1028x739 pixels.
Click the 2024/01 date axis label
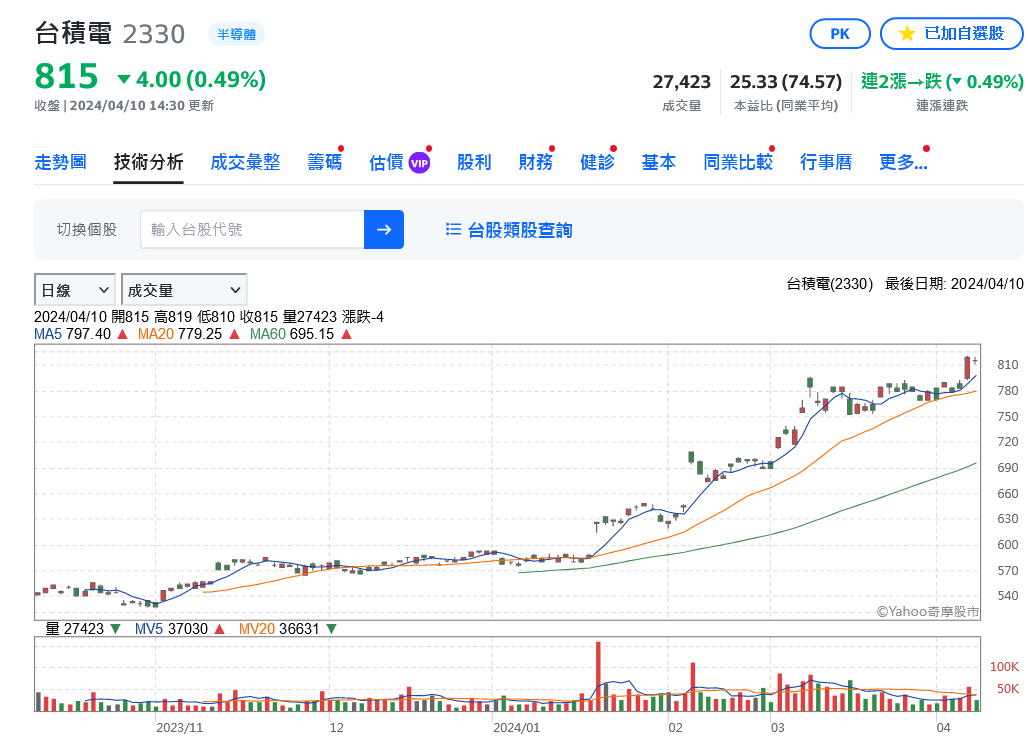(517, 727)
